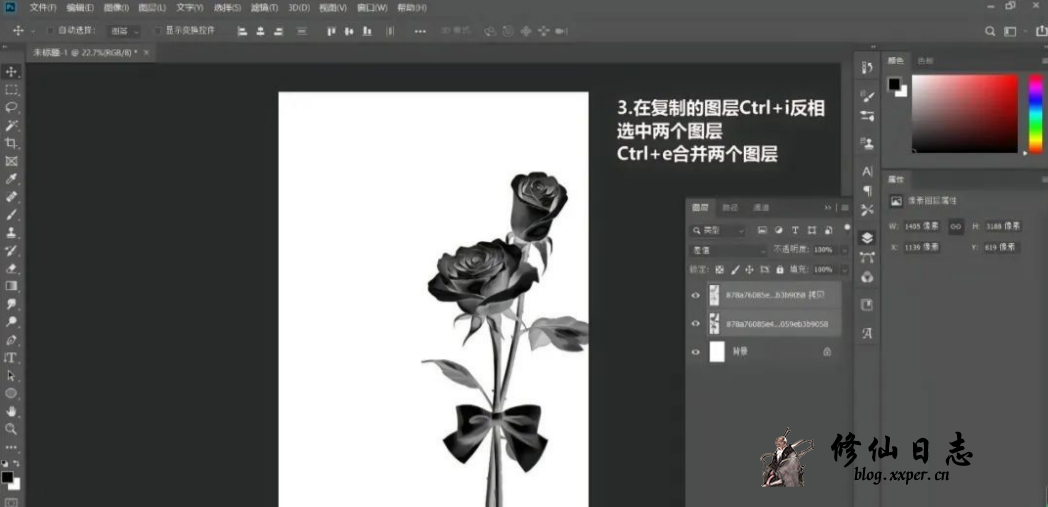
Task: Click the lock all layers icon
Action: [781, 269]
